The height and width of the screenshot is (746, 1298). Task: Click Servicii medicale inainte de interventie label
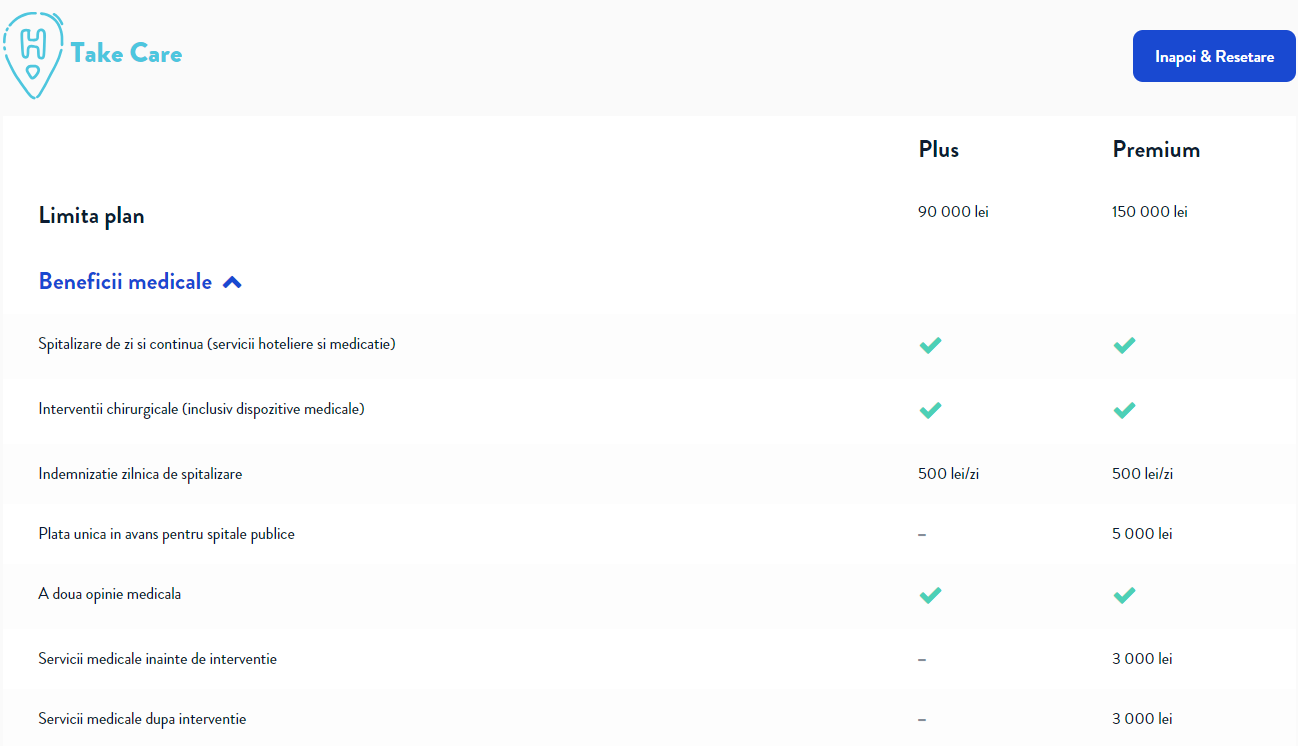click(158, 659)
